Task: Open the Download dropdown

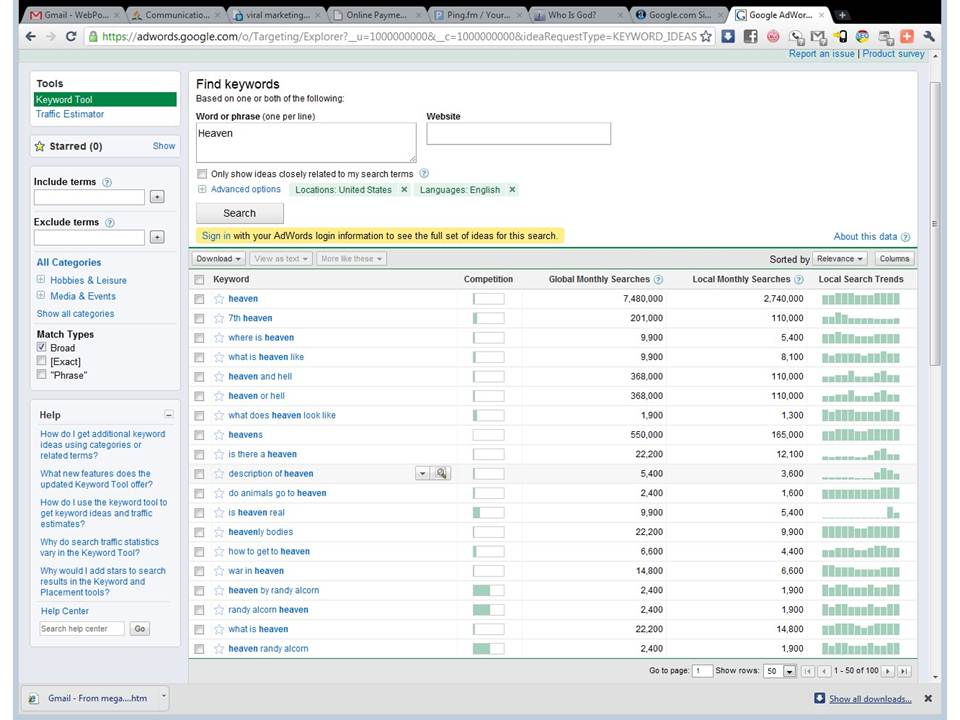Action: pyautogui.click(x=219, y=259)
